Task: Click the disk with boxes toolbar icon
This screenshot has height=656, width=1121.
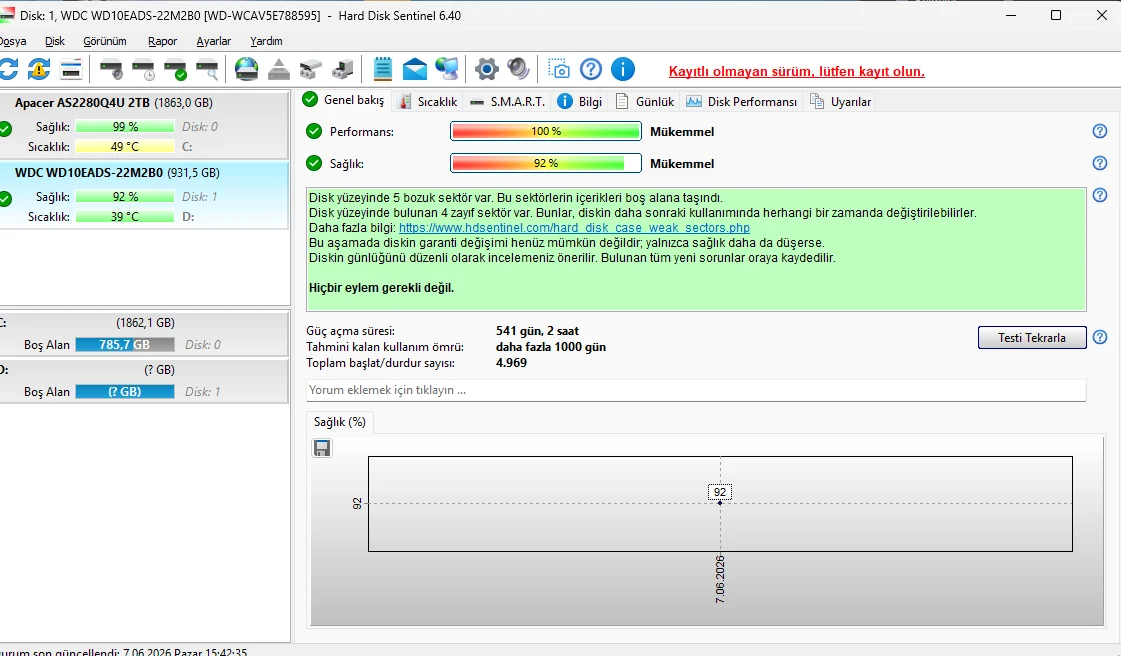Action: click(310, 69)
